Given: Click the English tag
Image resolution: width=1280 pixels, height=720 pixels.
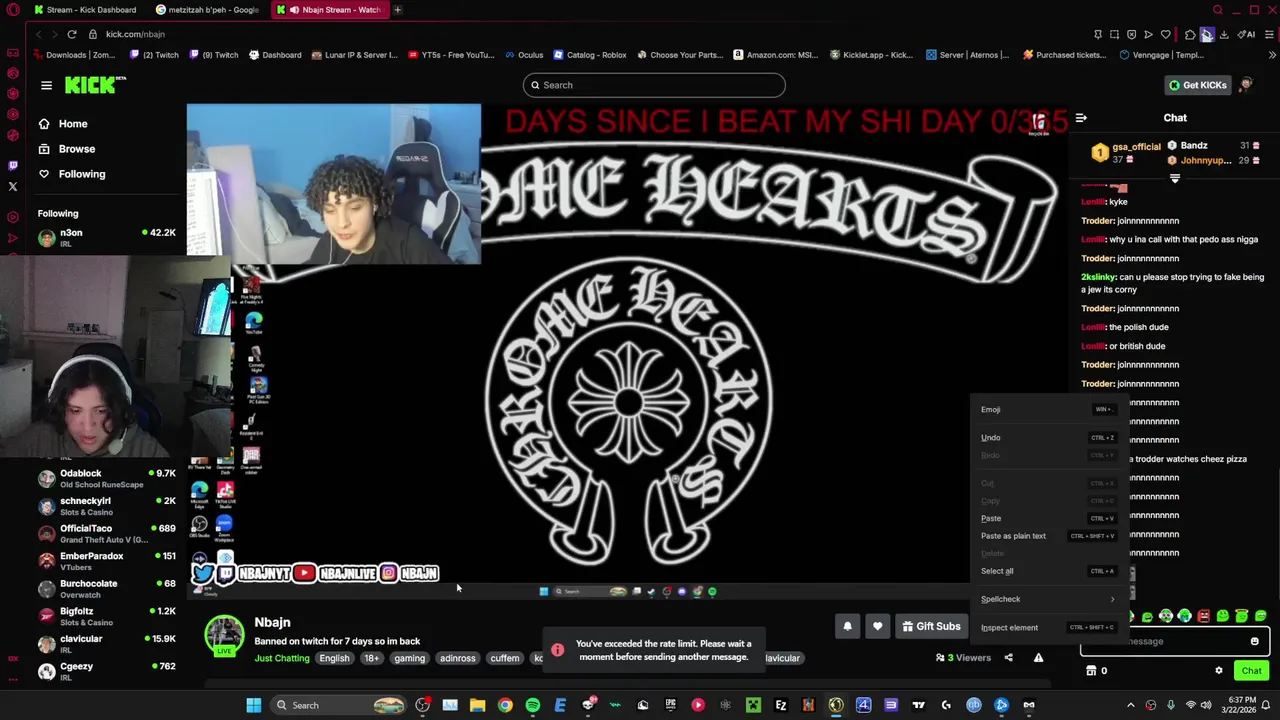Looking at the screenshot, I should click(x=334, y=658).
